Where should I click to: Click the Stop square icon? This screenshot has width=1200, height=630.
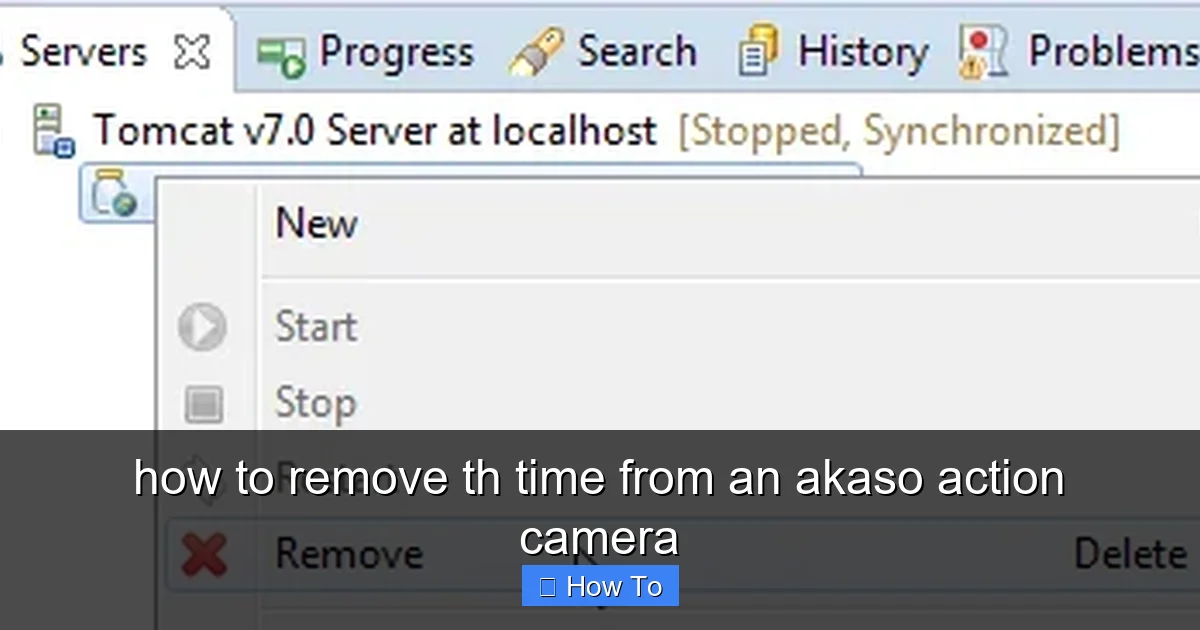[x=203, y=404]
